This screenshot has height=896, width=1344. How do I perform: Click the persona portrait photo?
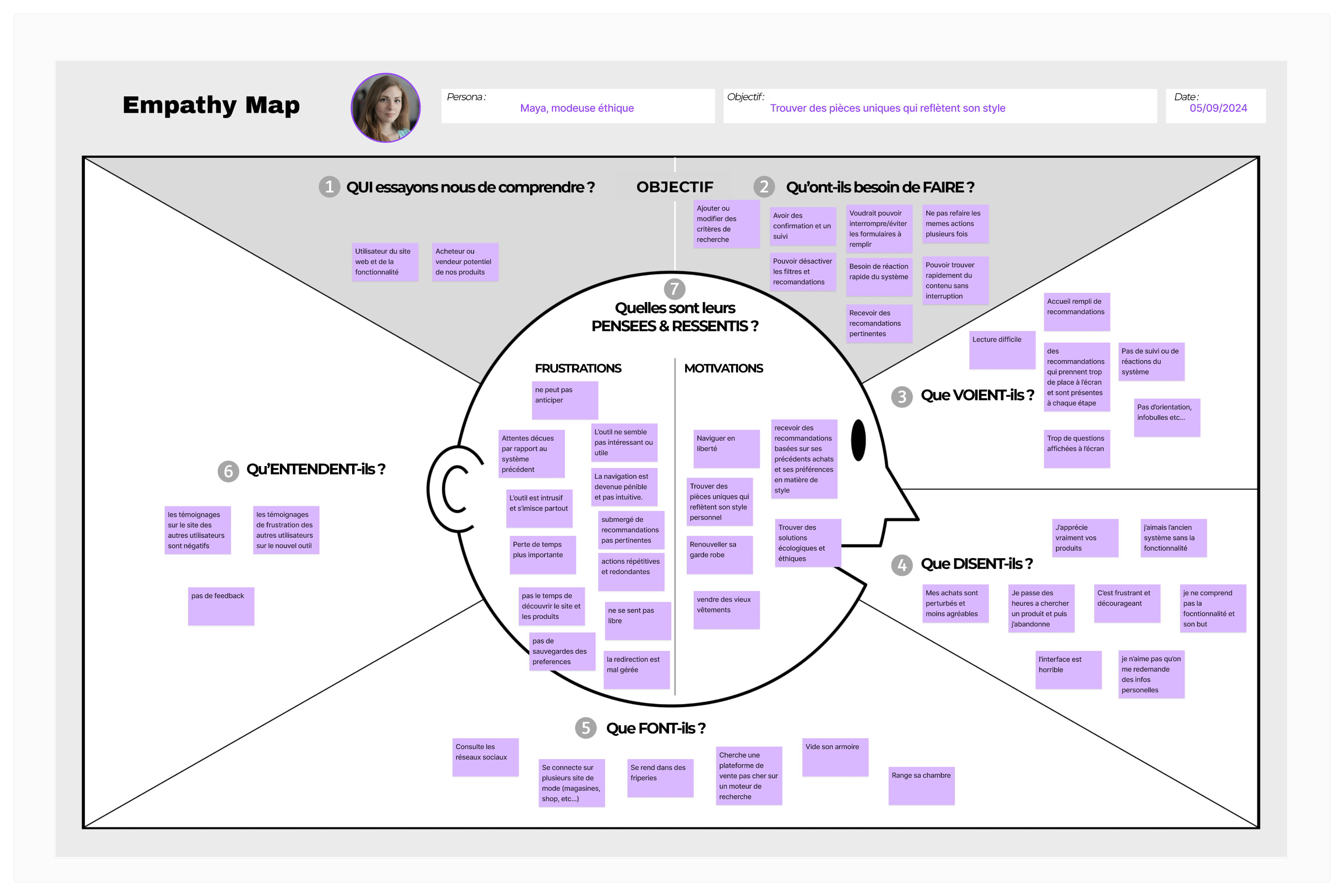click(385, 108)
